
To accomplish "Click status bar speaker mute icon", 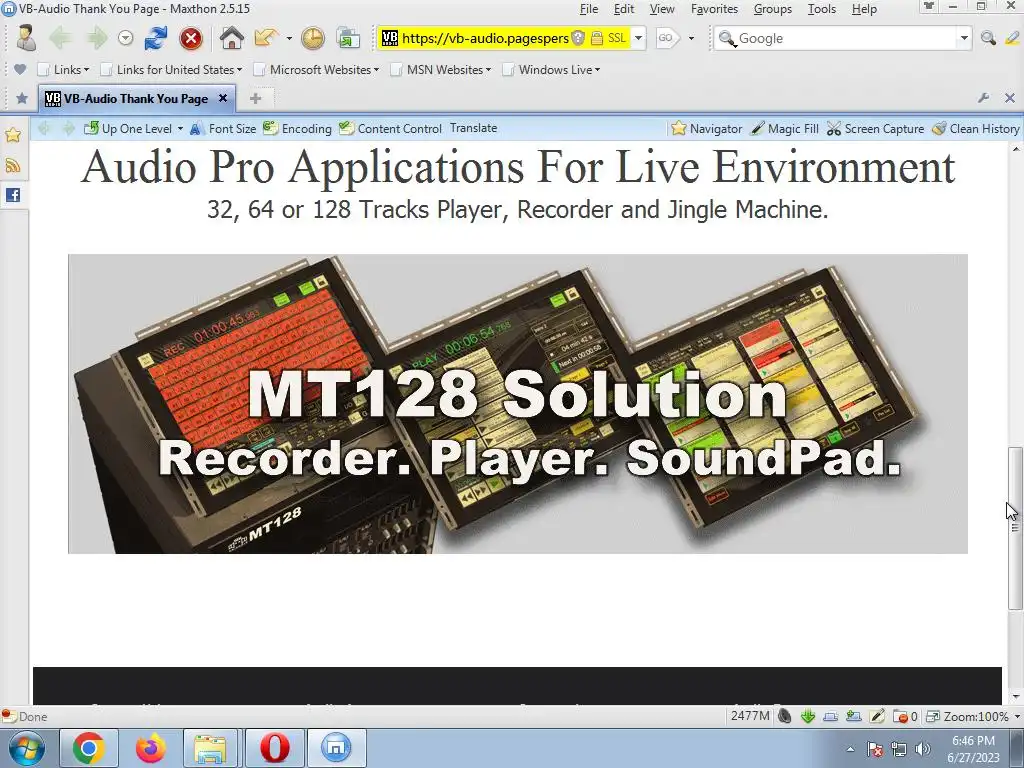I will [x=785, y=716].
